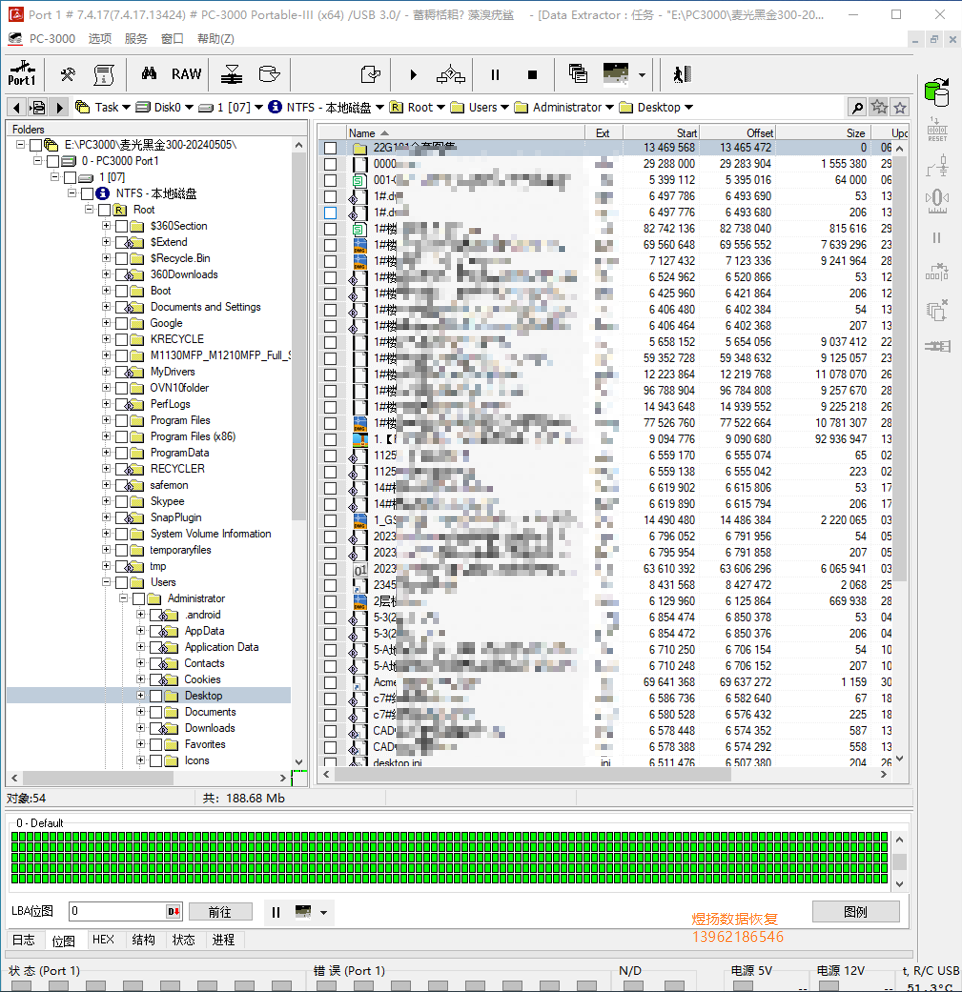The image size is (962, 992).
Task: Check the file row with size 1 555 380
Action: (x=330, y=164)
